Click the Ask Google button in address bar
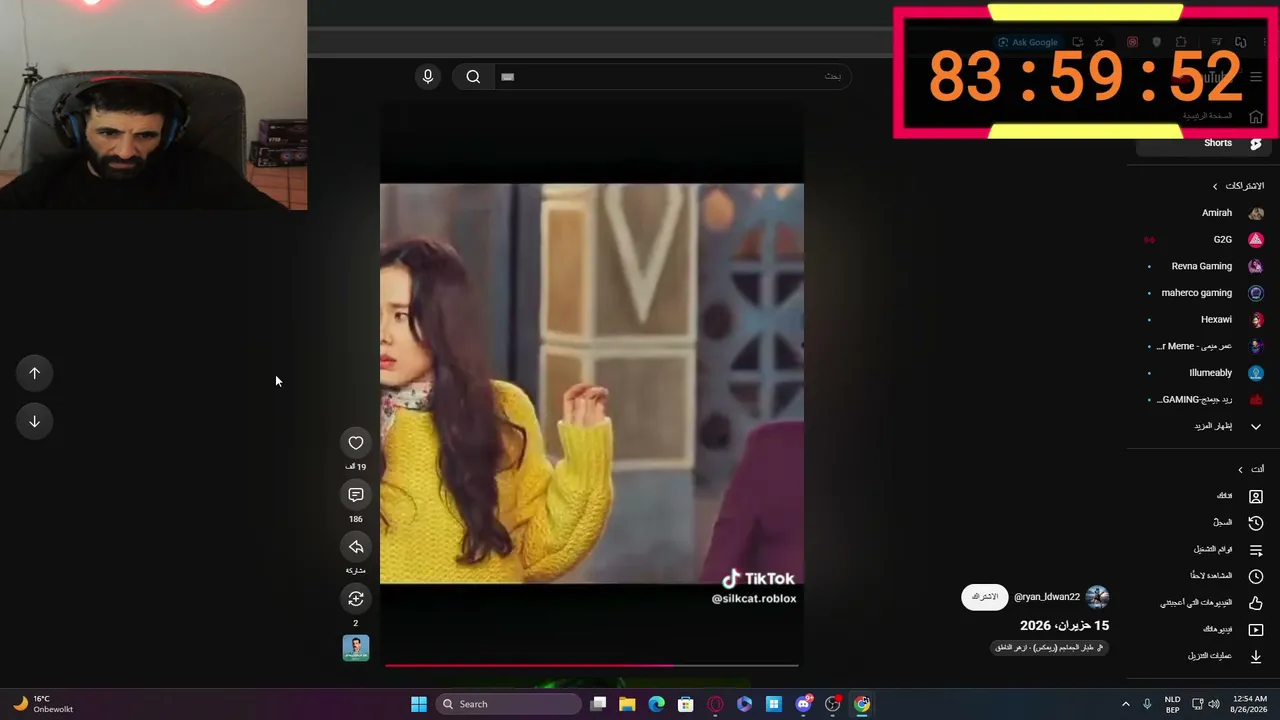The height and width of the screenshot is (720, 1280). coord(1027,42)
